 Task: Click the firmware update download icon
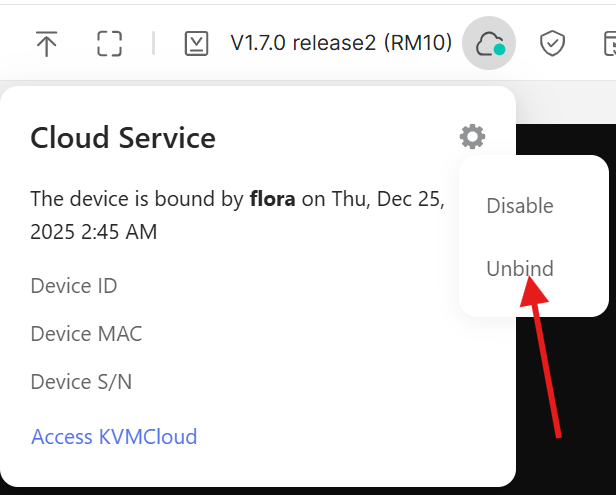point(197,43)
